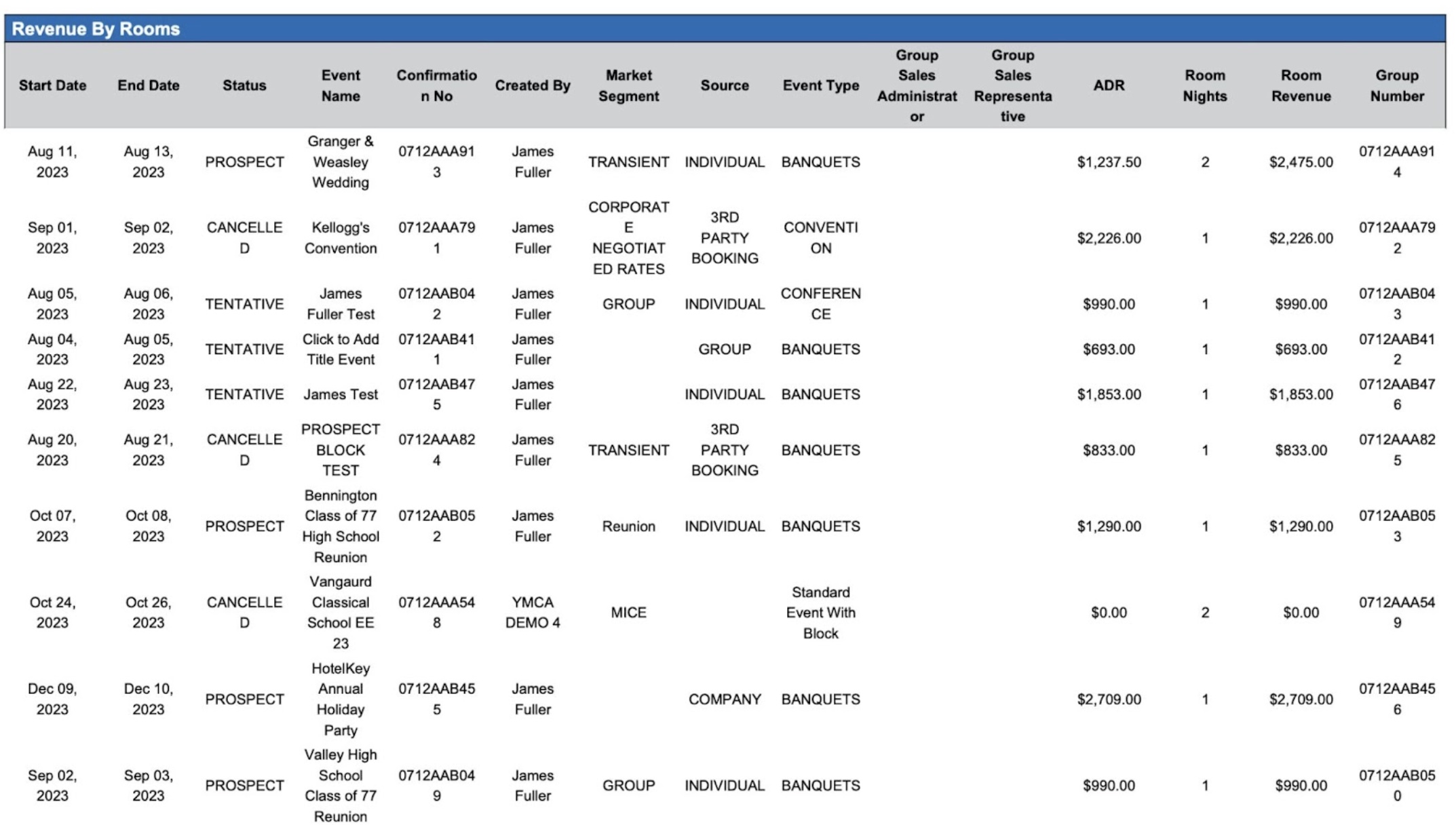This screenshot has width=1456, height=825.
Task: Select the Event Name column header
Action: tap(340, 85)
